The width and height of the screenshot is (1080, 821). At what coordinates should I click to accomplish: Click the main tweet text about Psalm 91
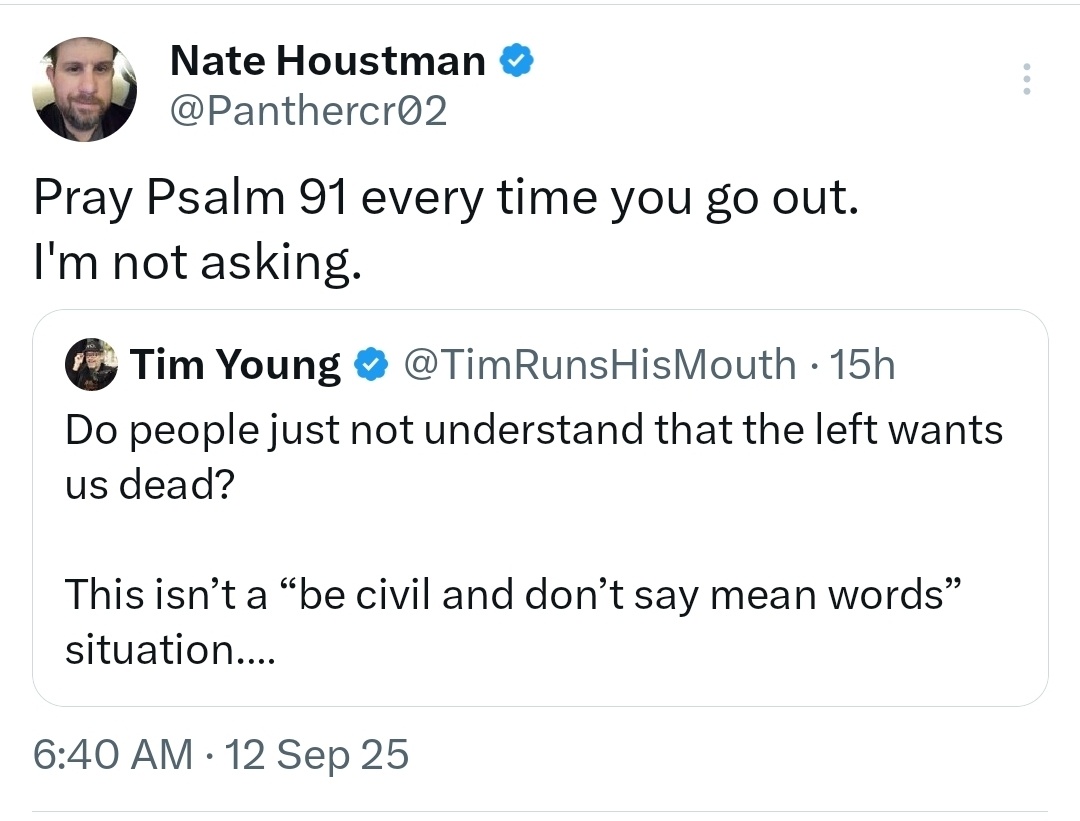click(446, 230)
